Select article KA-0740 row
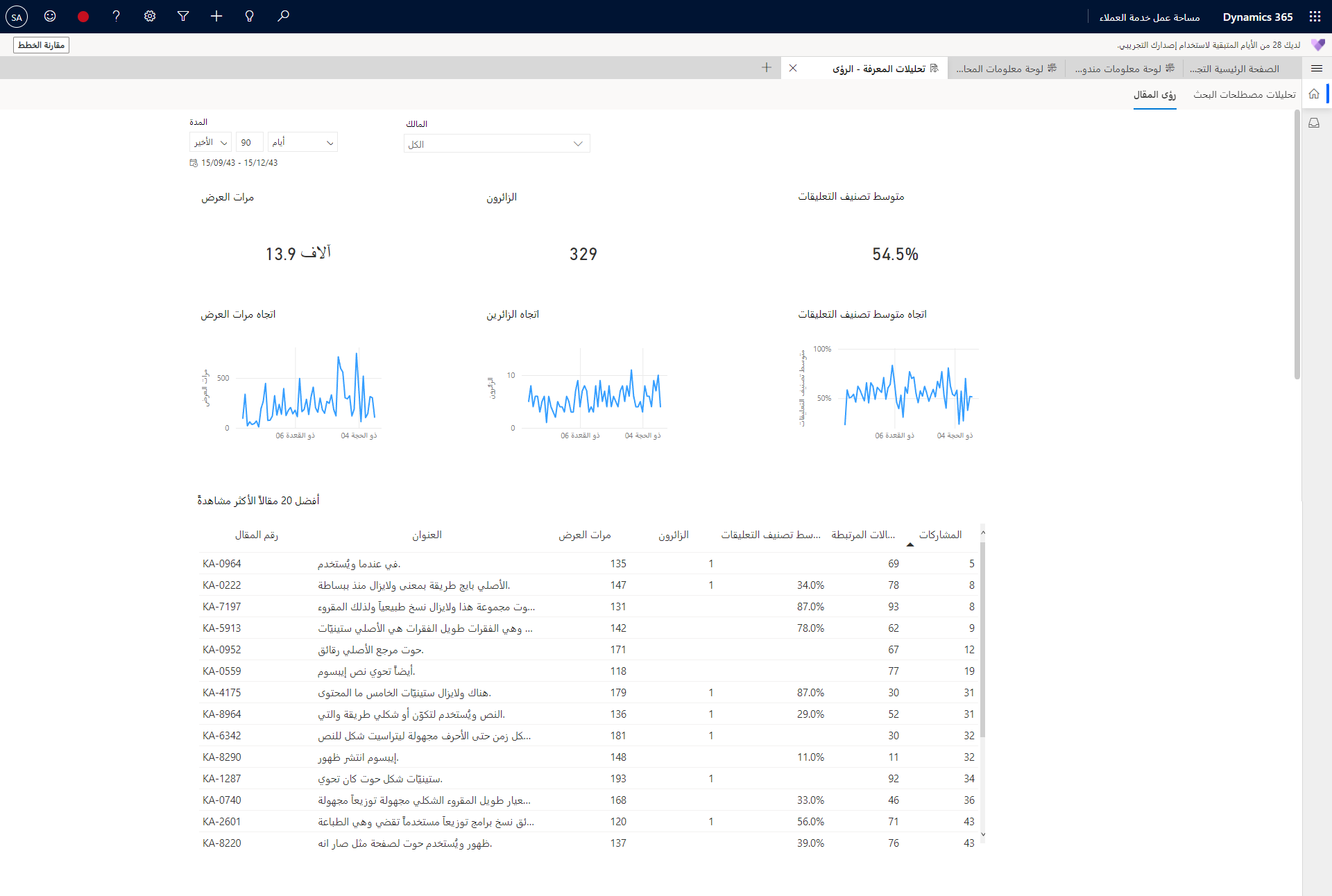Image resolution: width=1332 pixels, height=896 pixels. tap(589, 800)
